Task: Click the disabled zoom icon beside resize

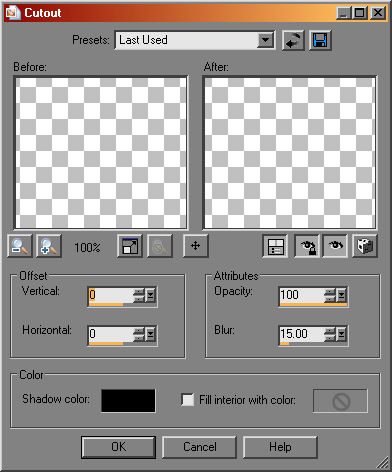Action: 160,246
